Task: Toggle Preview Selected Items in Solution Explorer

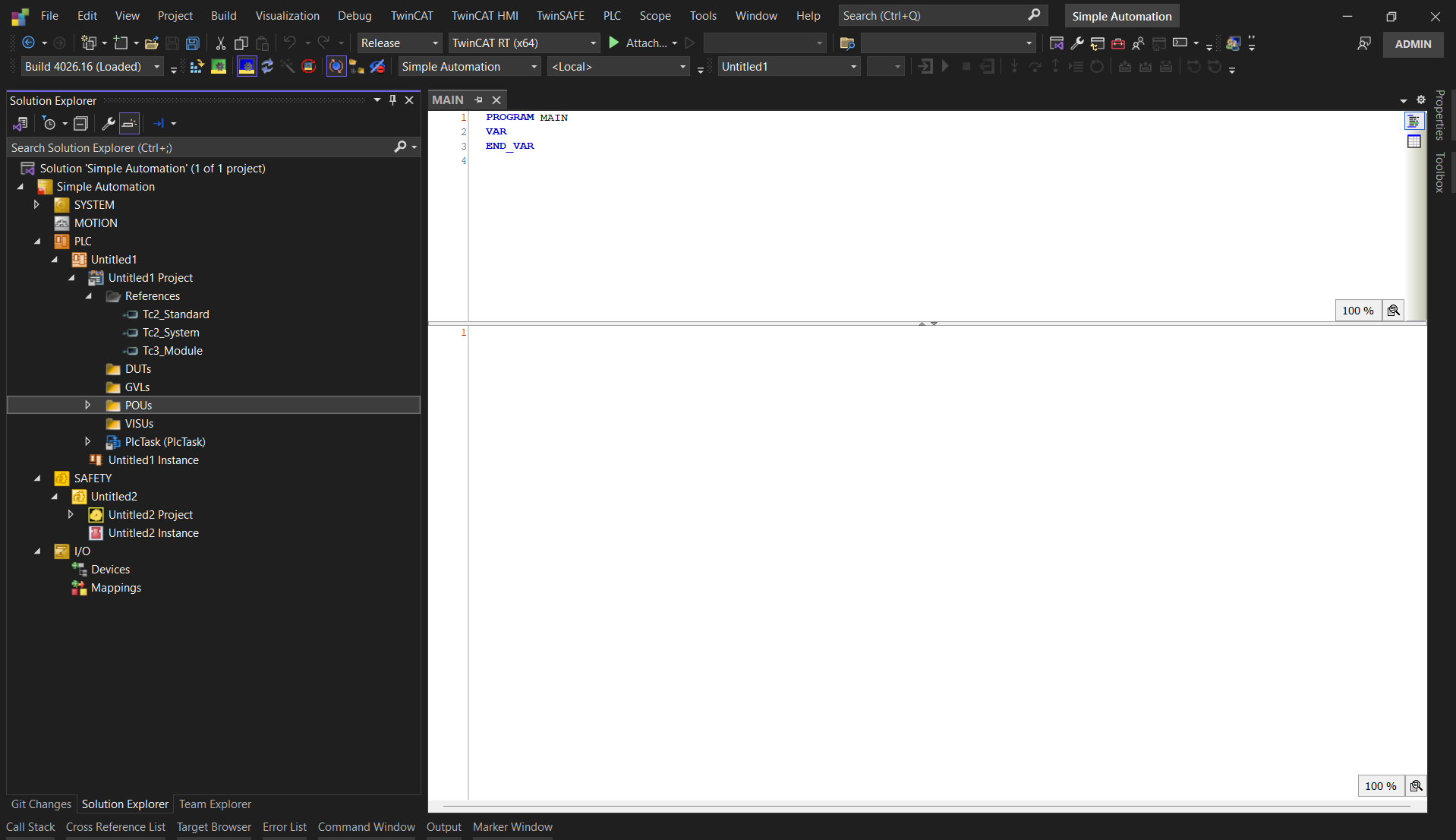Action: click(130, 124)
